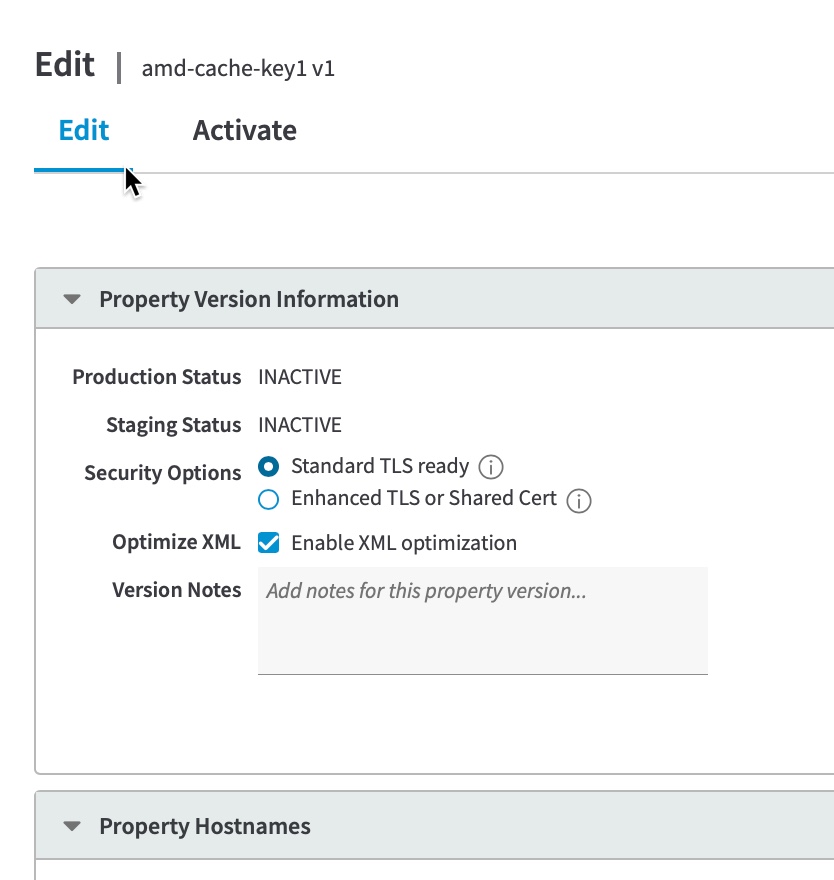
Task: Collapse the Property Version Information triangle
Action: (x=71, y=299)
